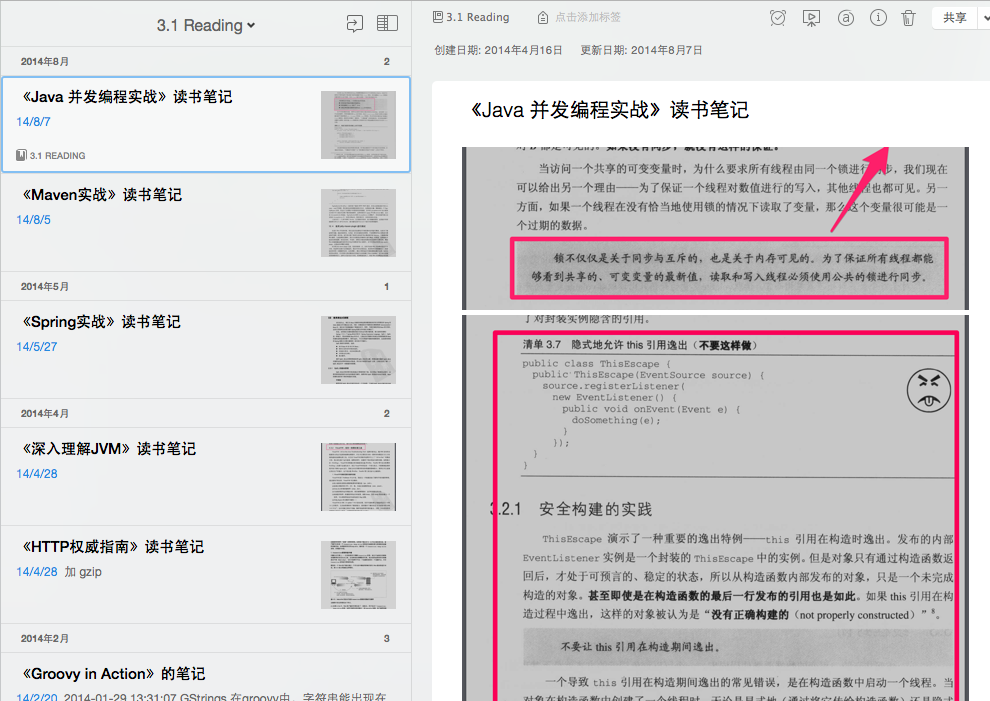
Task: Click the 14/8/7 date of Java note
Action: click(x=33, y=121)
